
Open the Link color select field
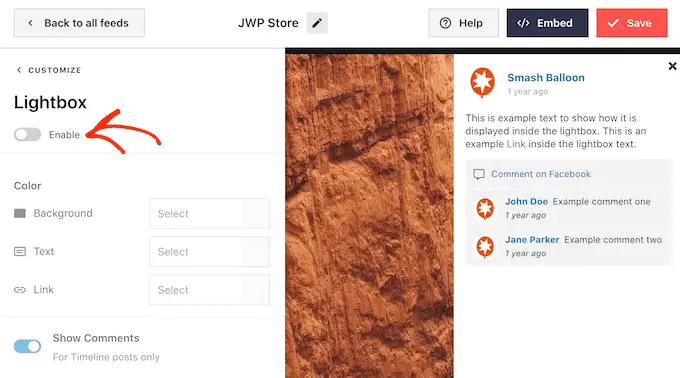(x=209, y=290)
